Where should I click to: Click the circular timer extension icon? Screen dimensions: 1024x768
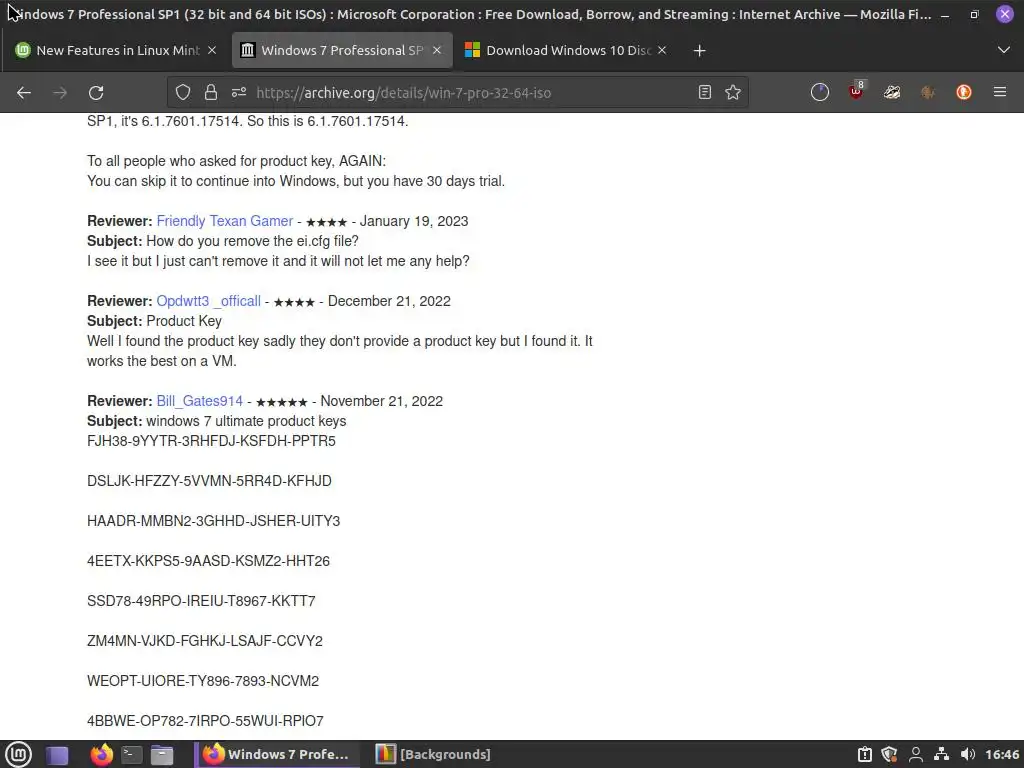[820, 93]
